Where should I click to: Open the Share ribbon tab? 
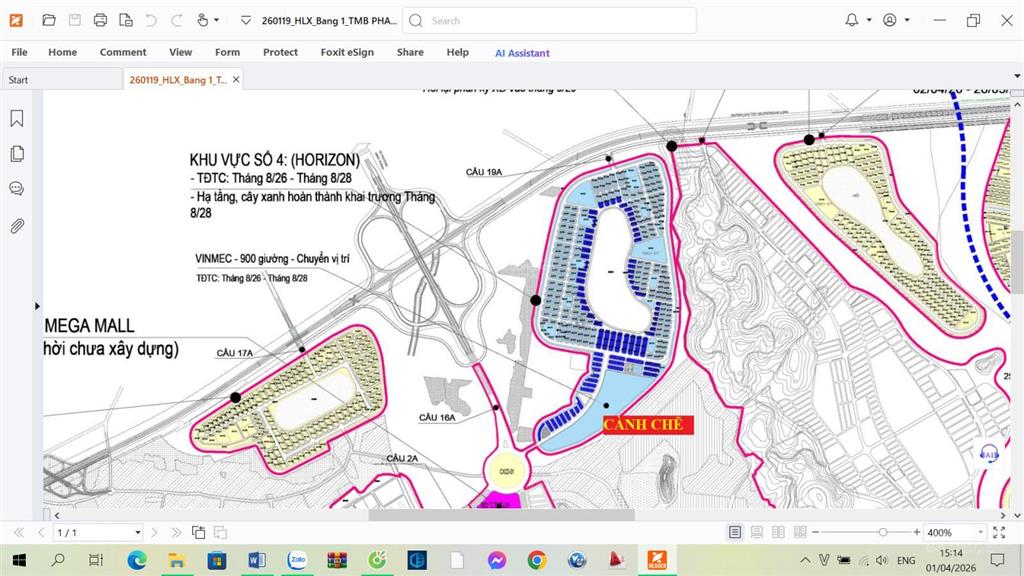tap(410, 52)
